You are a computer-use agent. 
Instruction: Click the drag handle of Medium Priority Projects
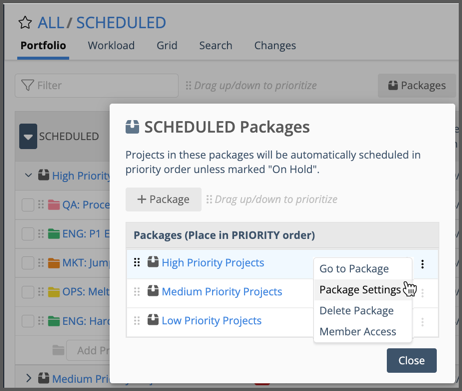(137, 292)
